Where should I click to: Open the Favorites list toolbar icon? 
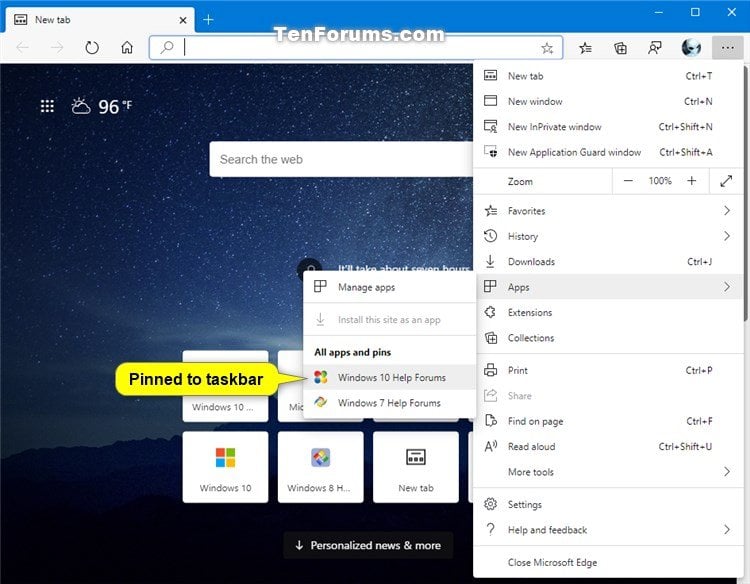pyautogui.click(x=585, y=48)
